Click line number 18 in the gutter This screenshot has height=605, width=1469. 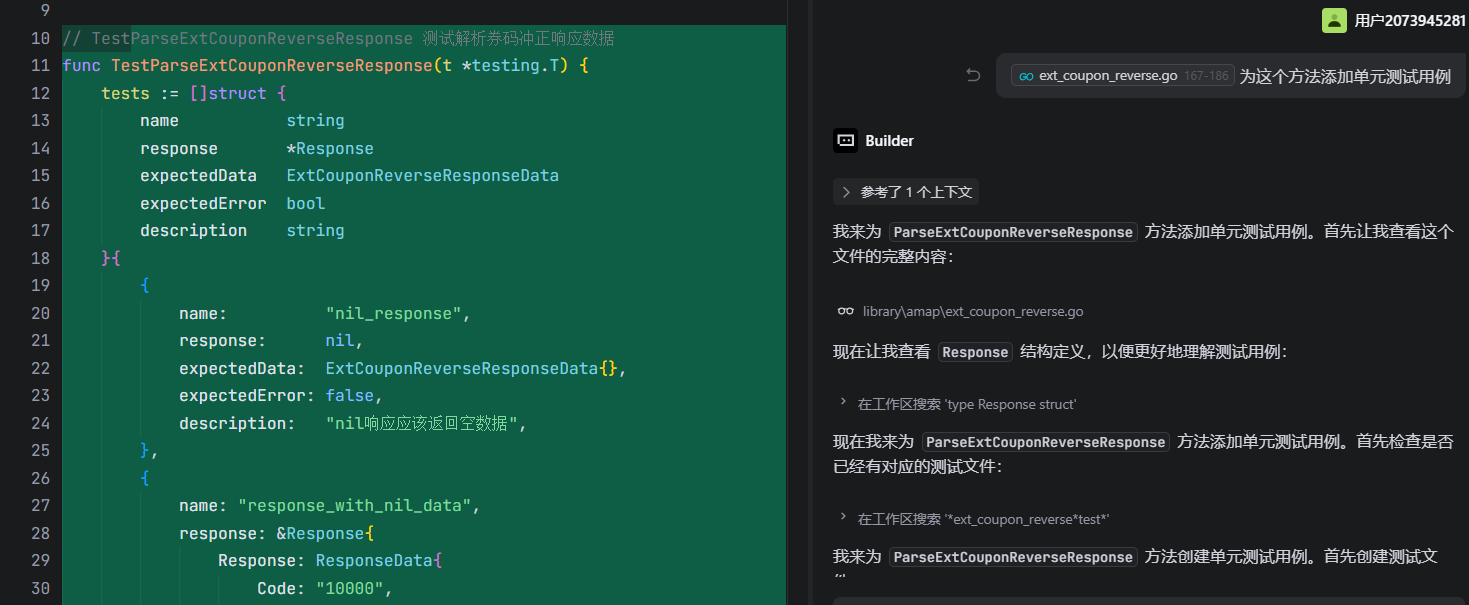pos(40,258)
